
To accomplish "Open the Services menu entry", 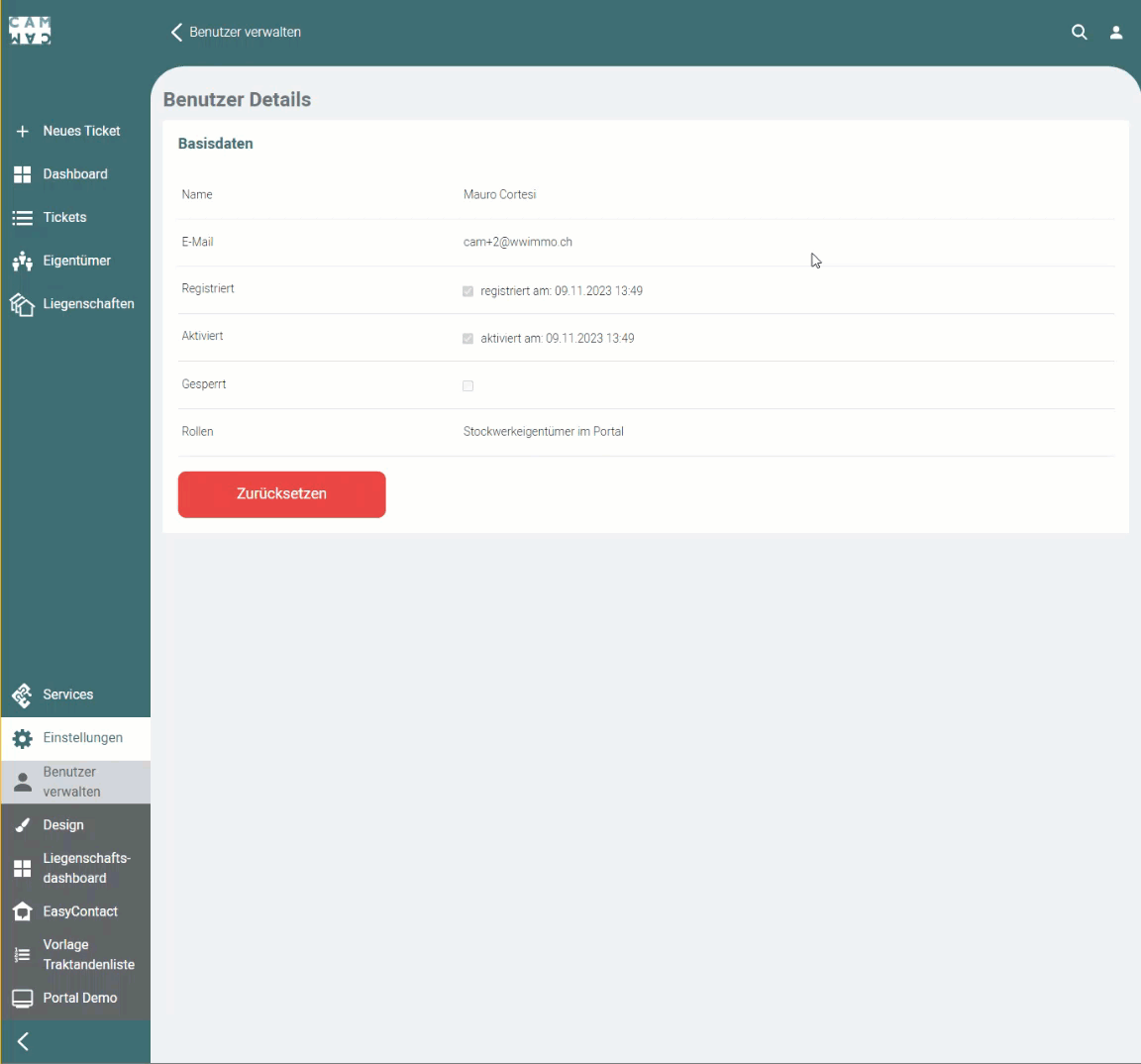I will tap(75, 695).
